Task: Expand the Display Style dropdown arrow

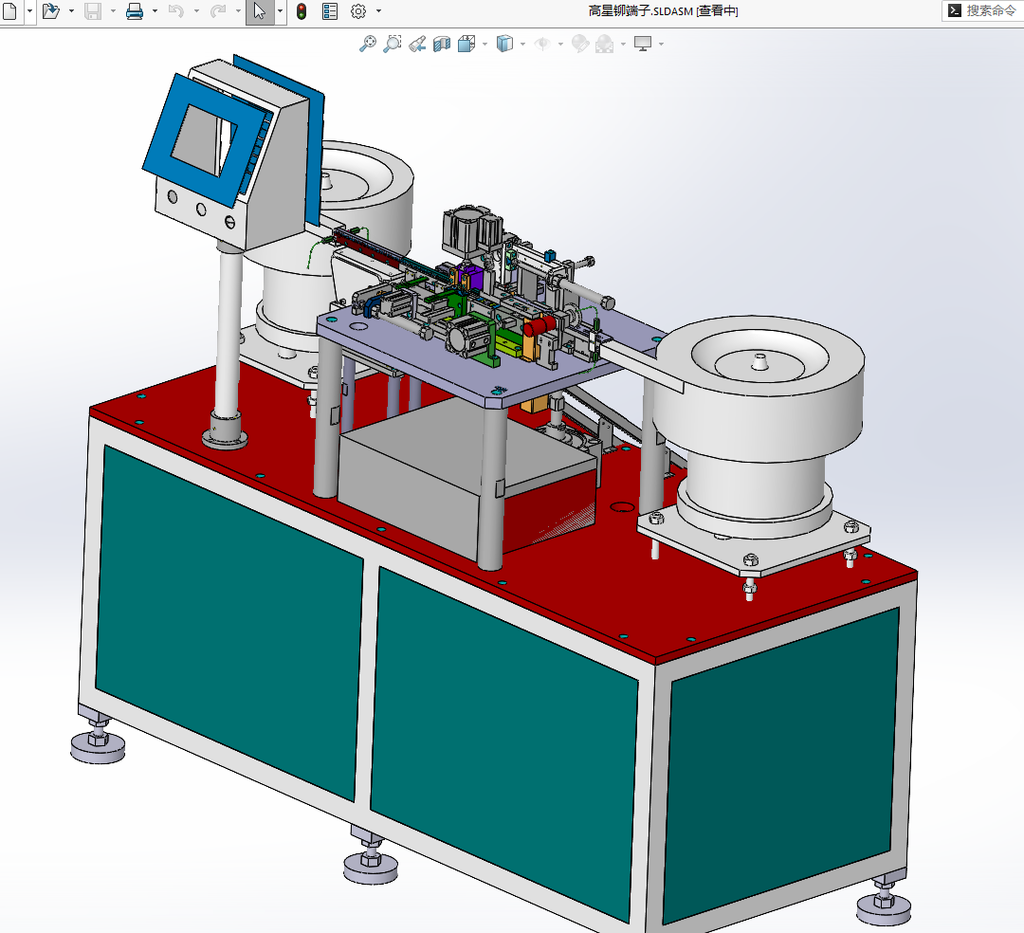Action: 522,44
